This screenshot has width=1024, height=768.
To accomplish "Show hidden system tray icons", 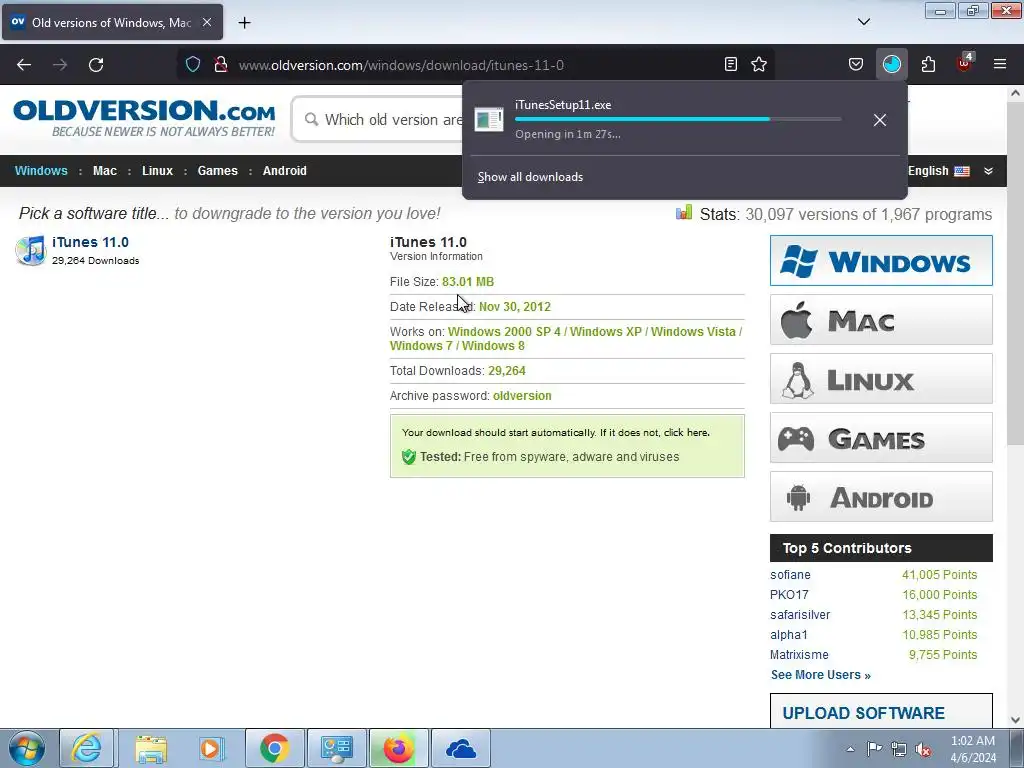I will (x=850, y=749).
